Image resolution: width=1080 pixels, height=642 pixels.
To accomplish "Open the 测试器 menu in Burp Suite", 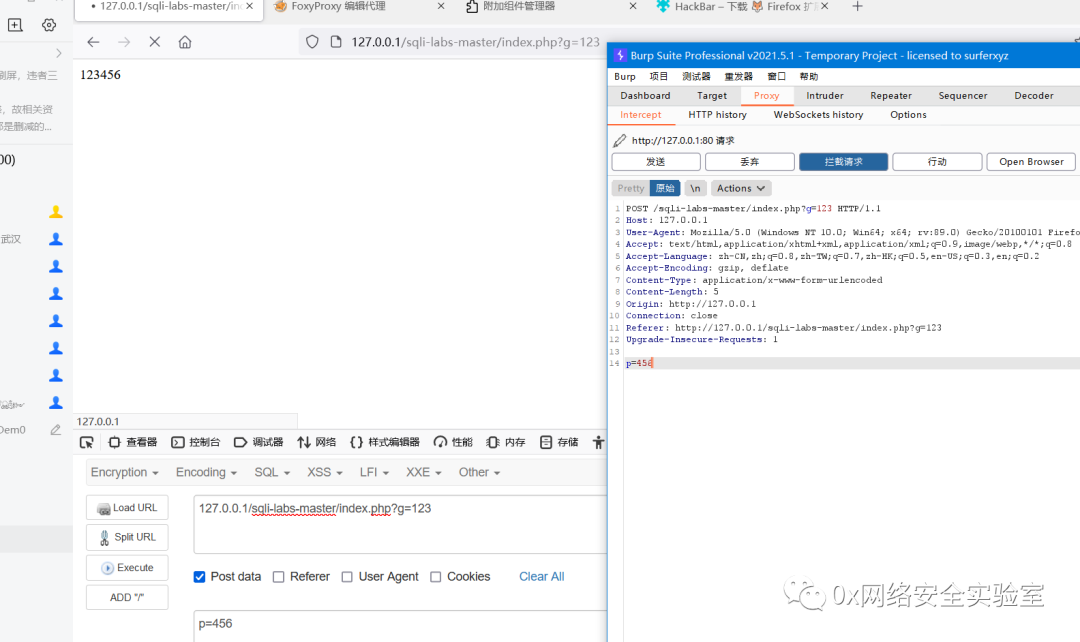I will [696, 76].
